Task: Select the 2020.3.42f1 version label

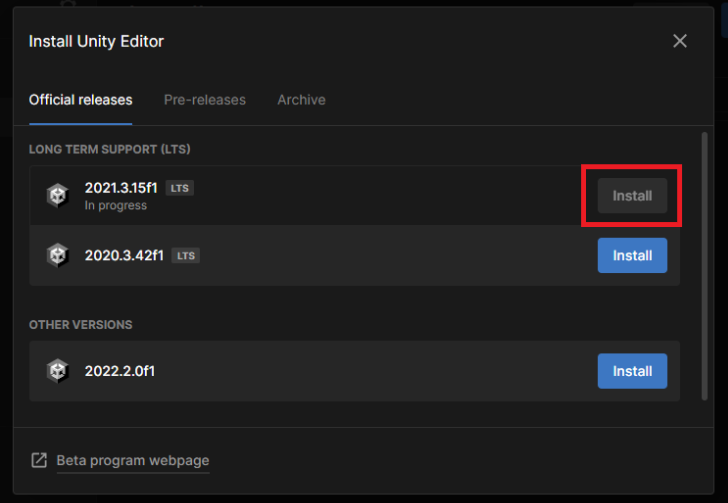Action: [124, 255]
